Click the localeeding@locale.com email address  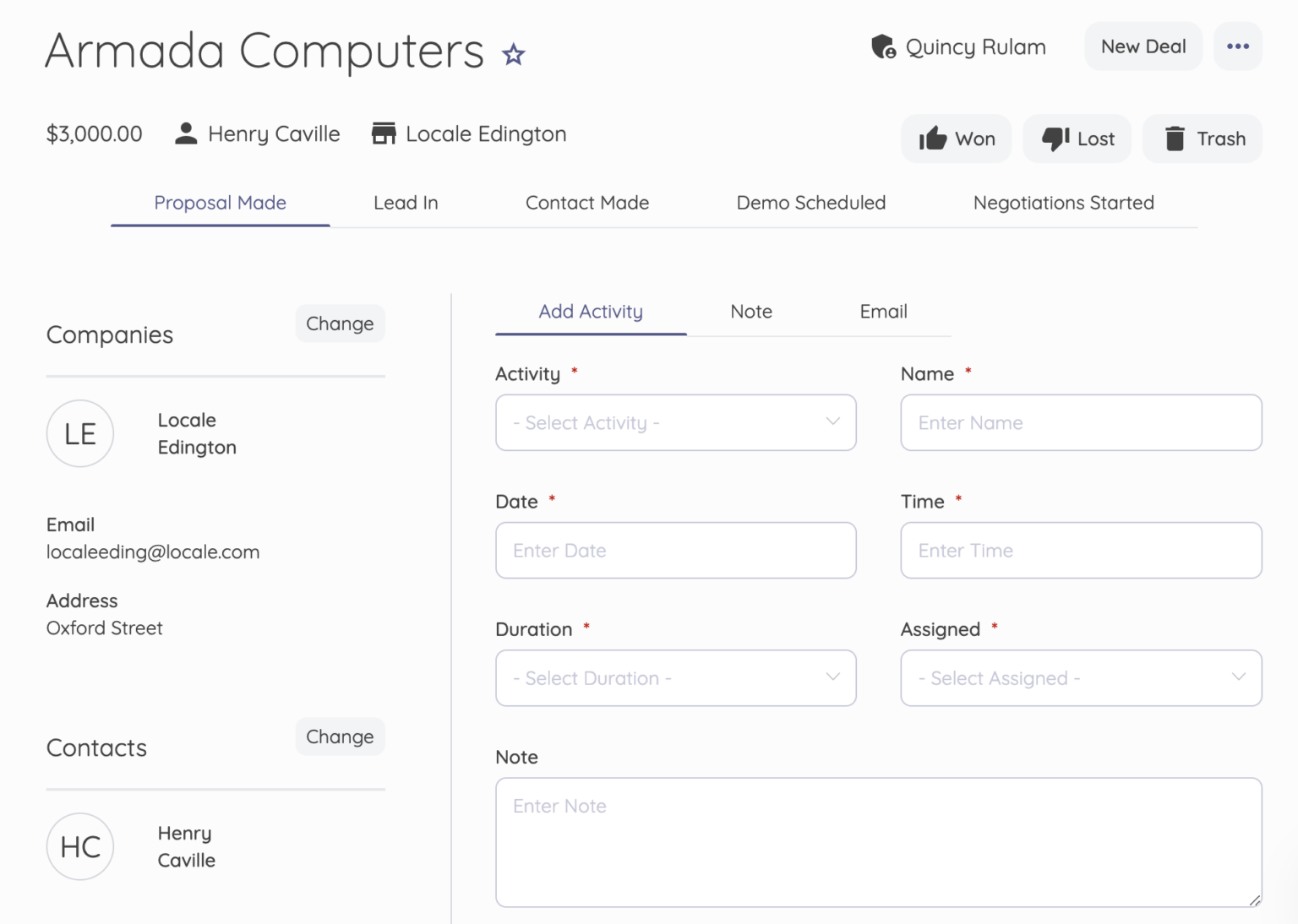pyautogui.click(x=153, y=552)
